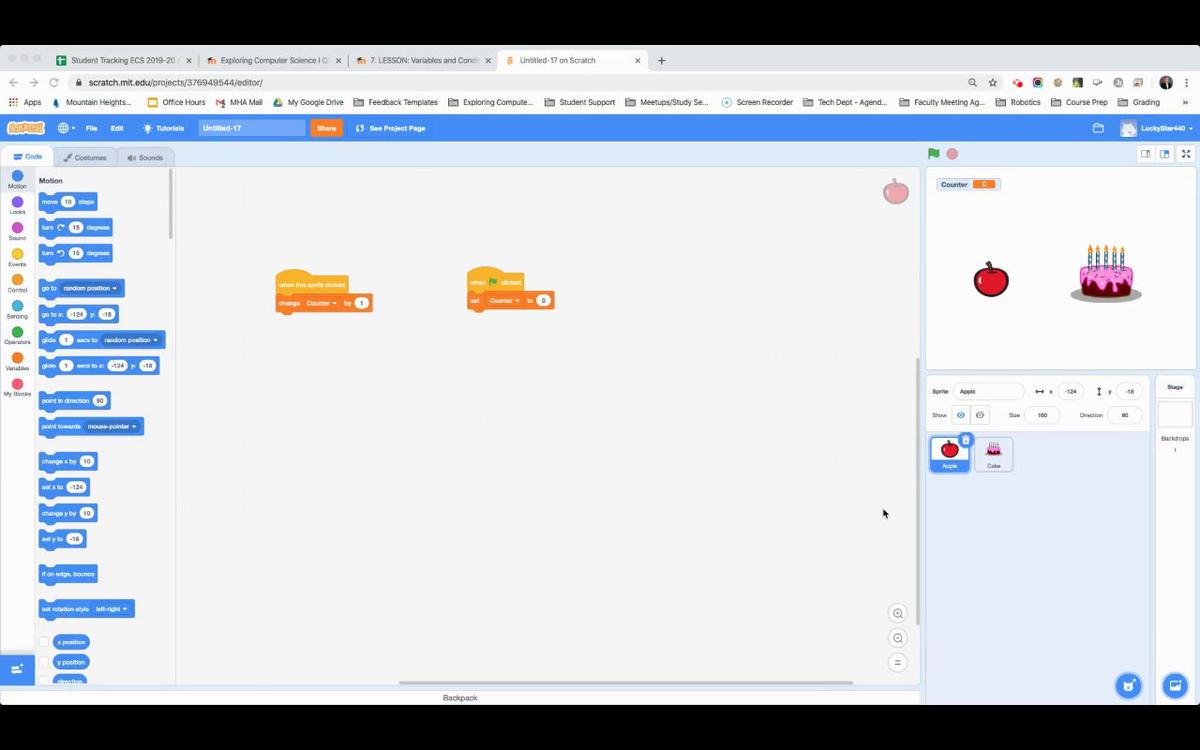
Task: Reload the browser page
Action: (53, 82)
